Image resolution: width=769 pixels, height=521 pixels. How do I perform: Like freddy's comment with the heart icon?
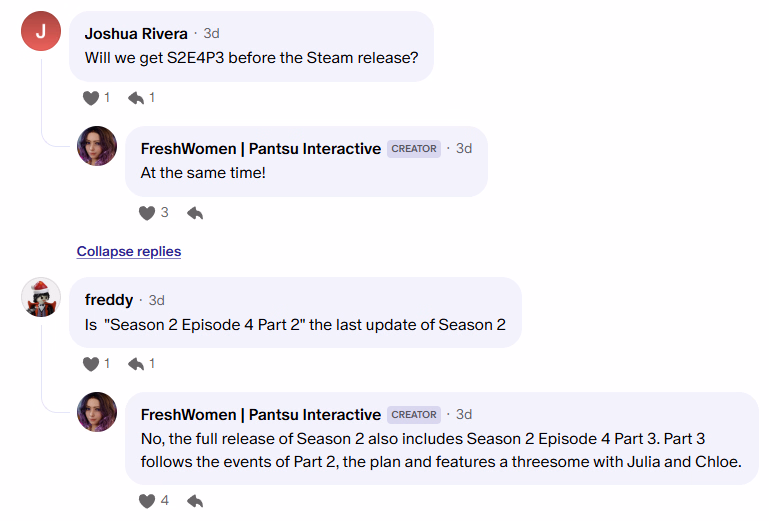click(91, 364)
